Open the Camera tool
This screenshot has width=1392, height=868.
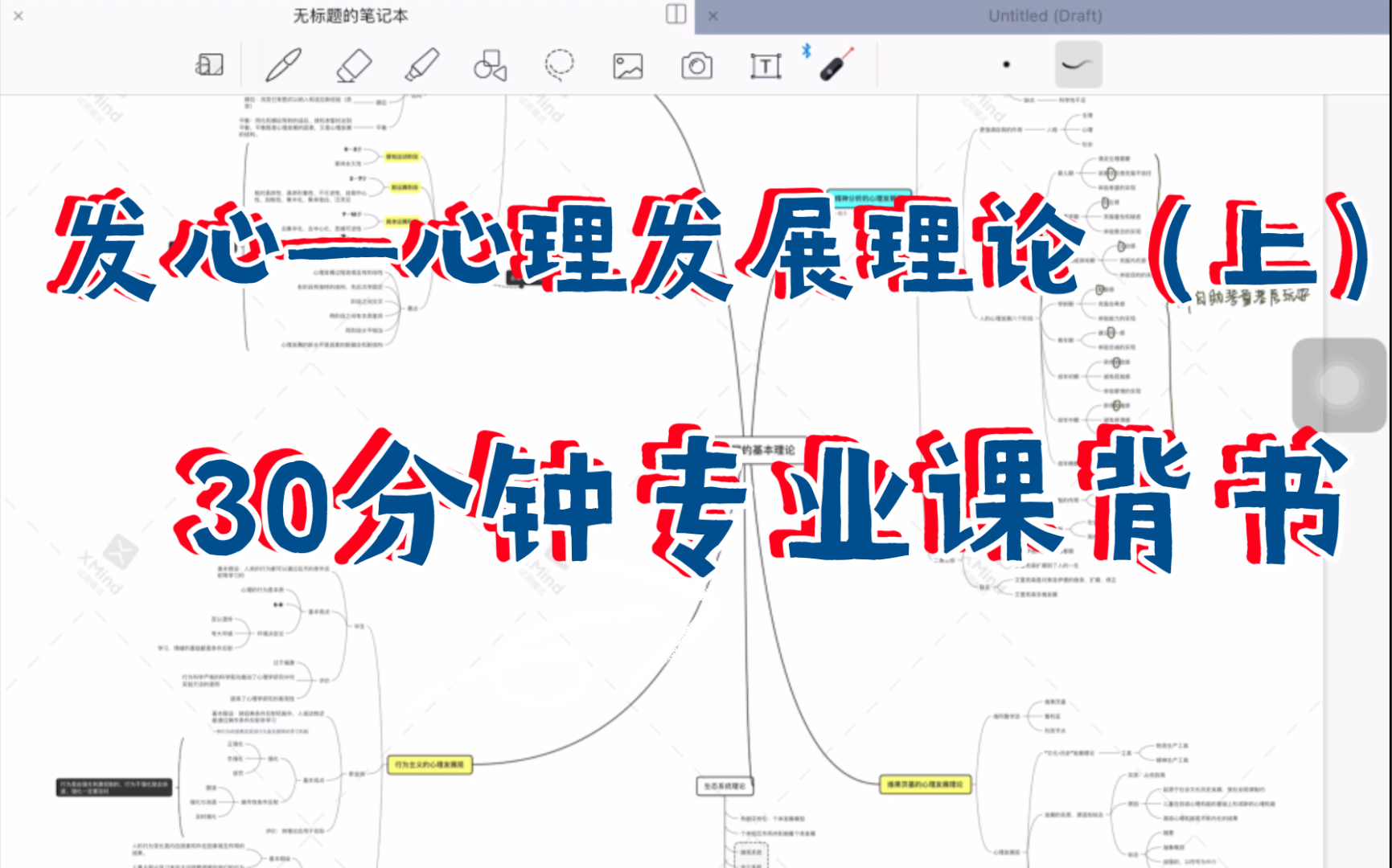[x=696, y=66]
